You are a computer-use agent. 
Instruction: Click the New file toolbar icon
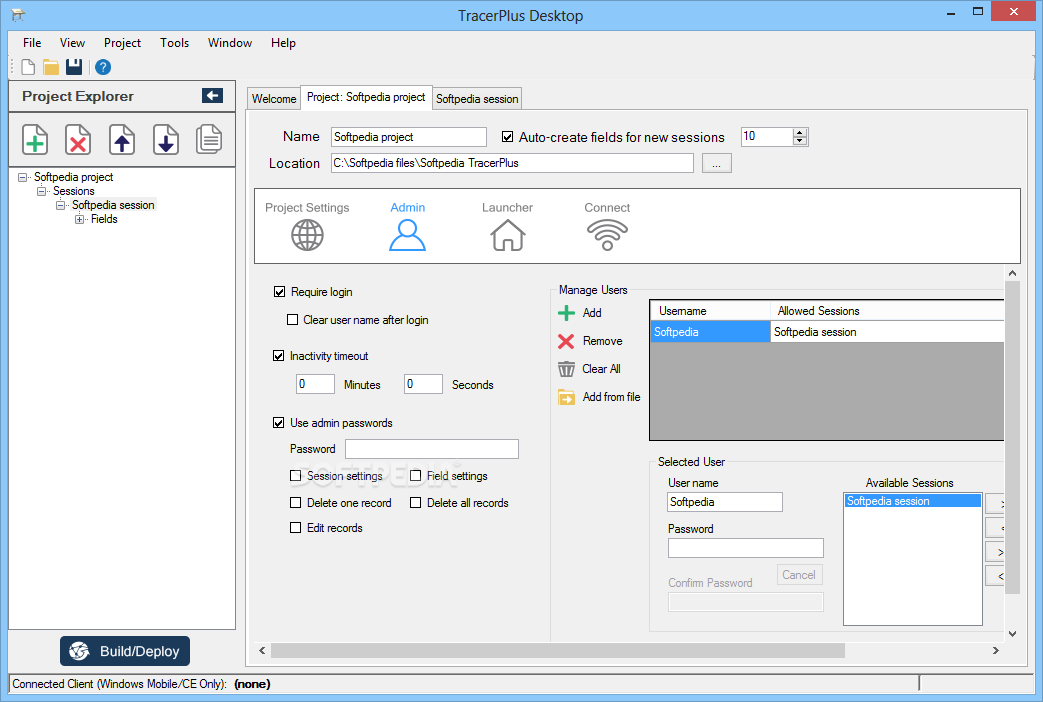pos(29,67)
